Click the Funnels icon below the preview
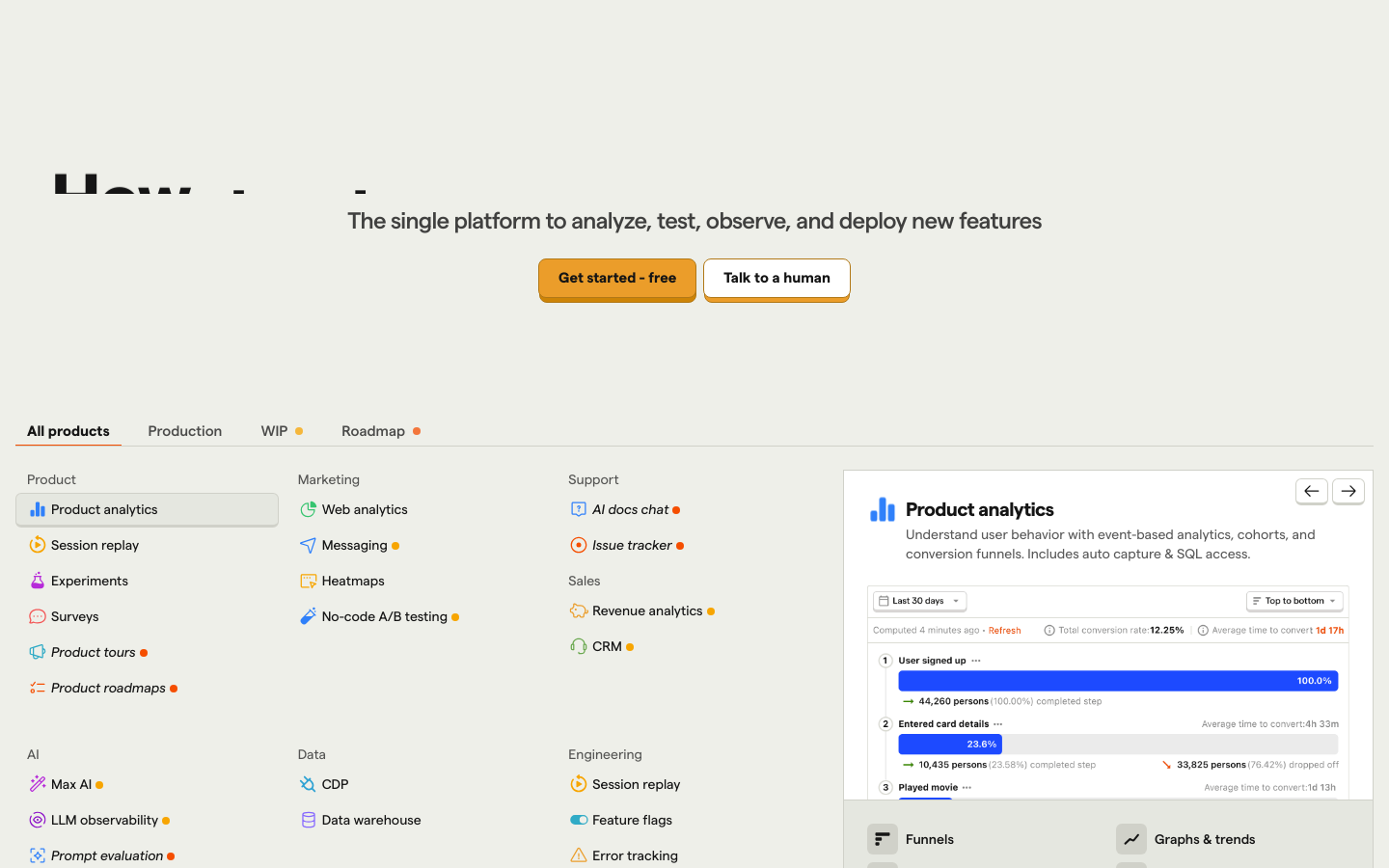 click(x=882, y=839)
